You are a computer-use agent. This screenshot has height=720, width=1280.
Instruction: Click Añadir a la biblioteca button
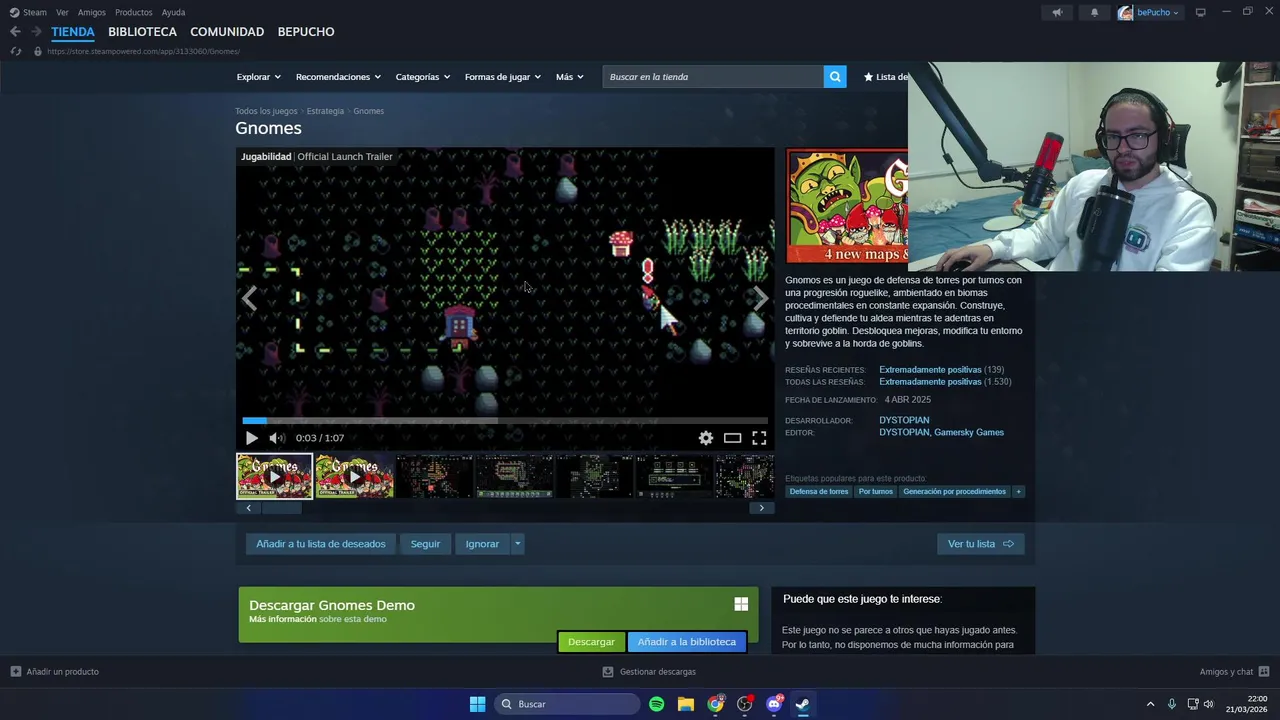pyautogui.click(x=686, y=642)
